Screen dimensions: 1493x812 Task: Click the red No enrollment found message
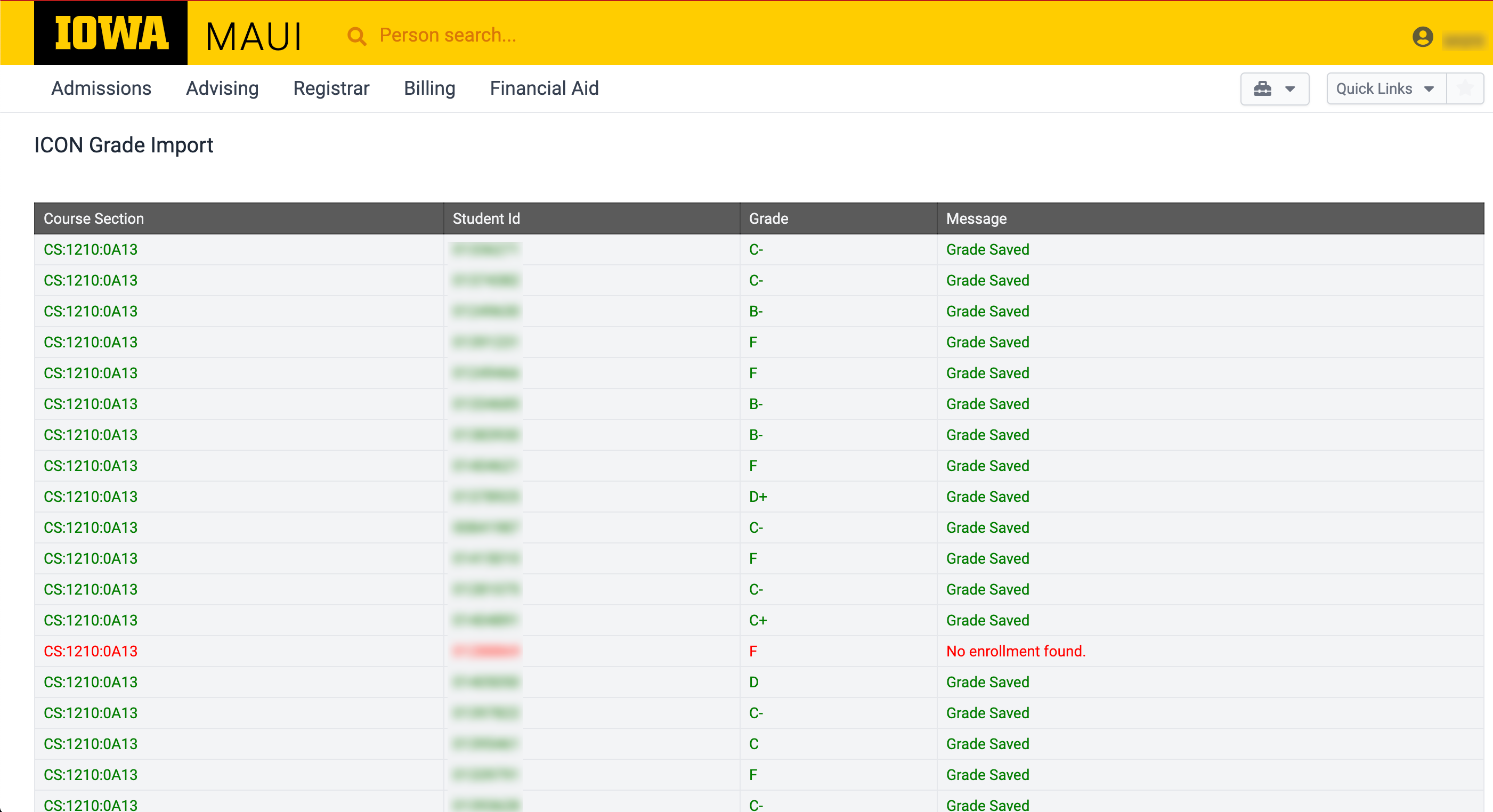1016,651
